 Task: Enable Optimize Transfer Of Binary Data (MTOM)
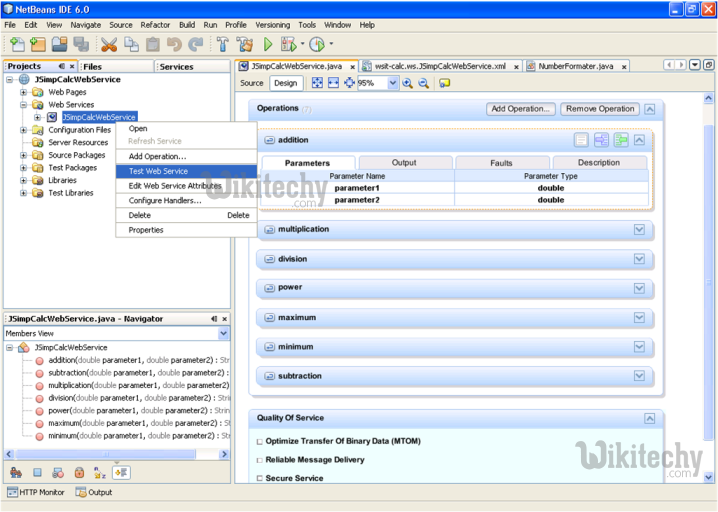(x=260, y=442)
